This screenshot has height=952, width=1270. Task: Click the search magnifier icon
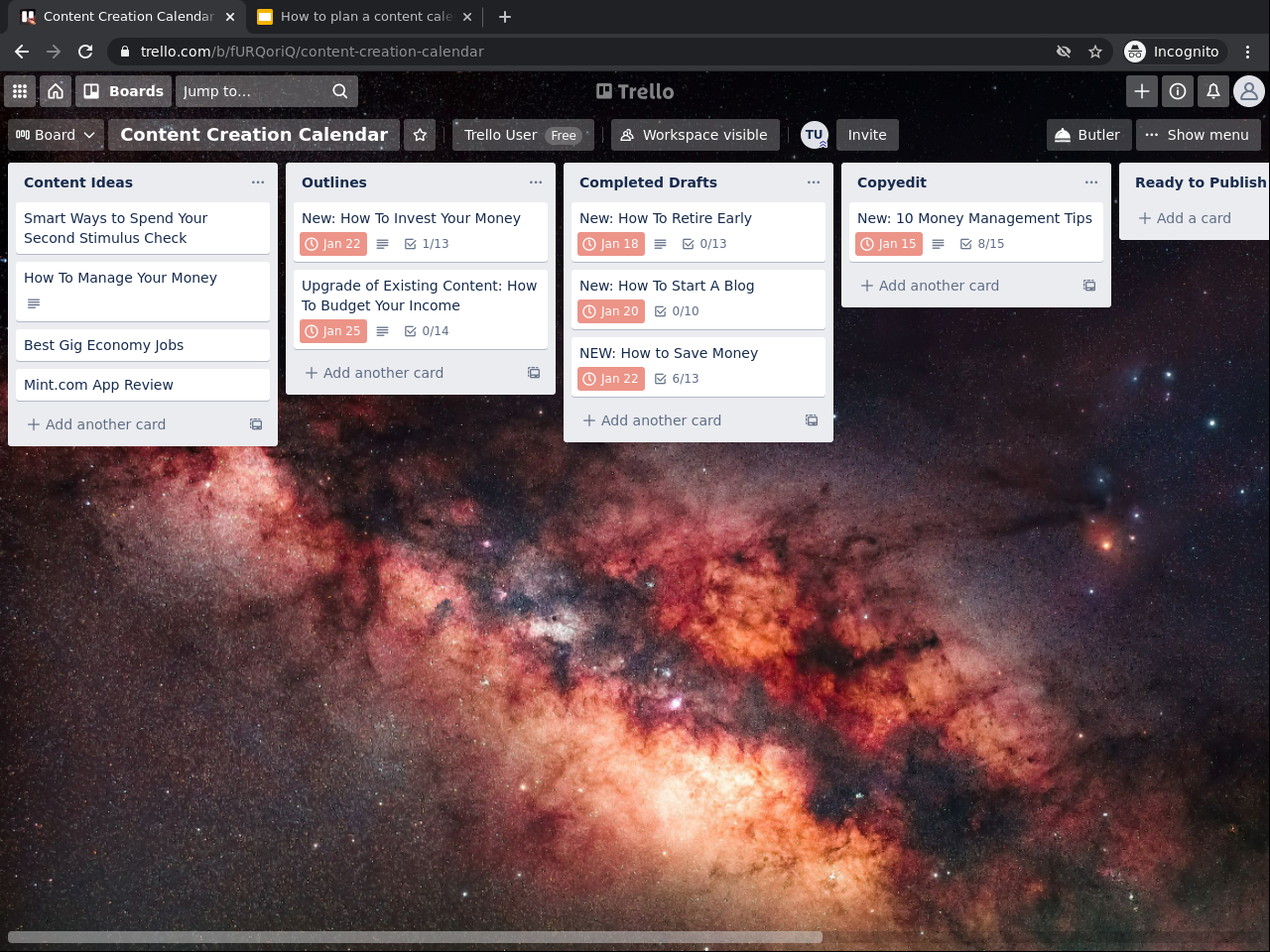point(340,91)
